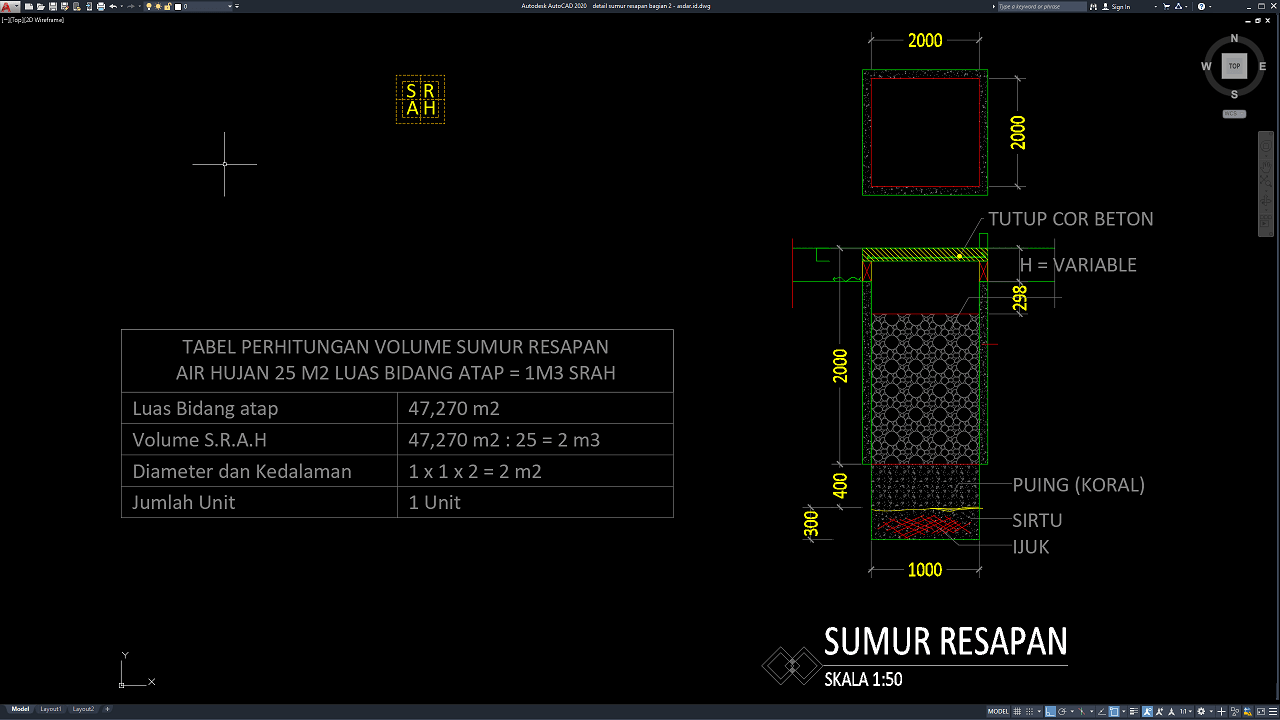Toggle Object Snap in status bar
Screen dimensions: 1280x720
(x=1113, y=711)
